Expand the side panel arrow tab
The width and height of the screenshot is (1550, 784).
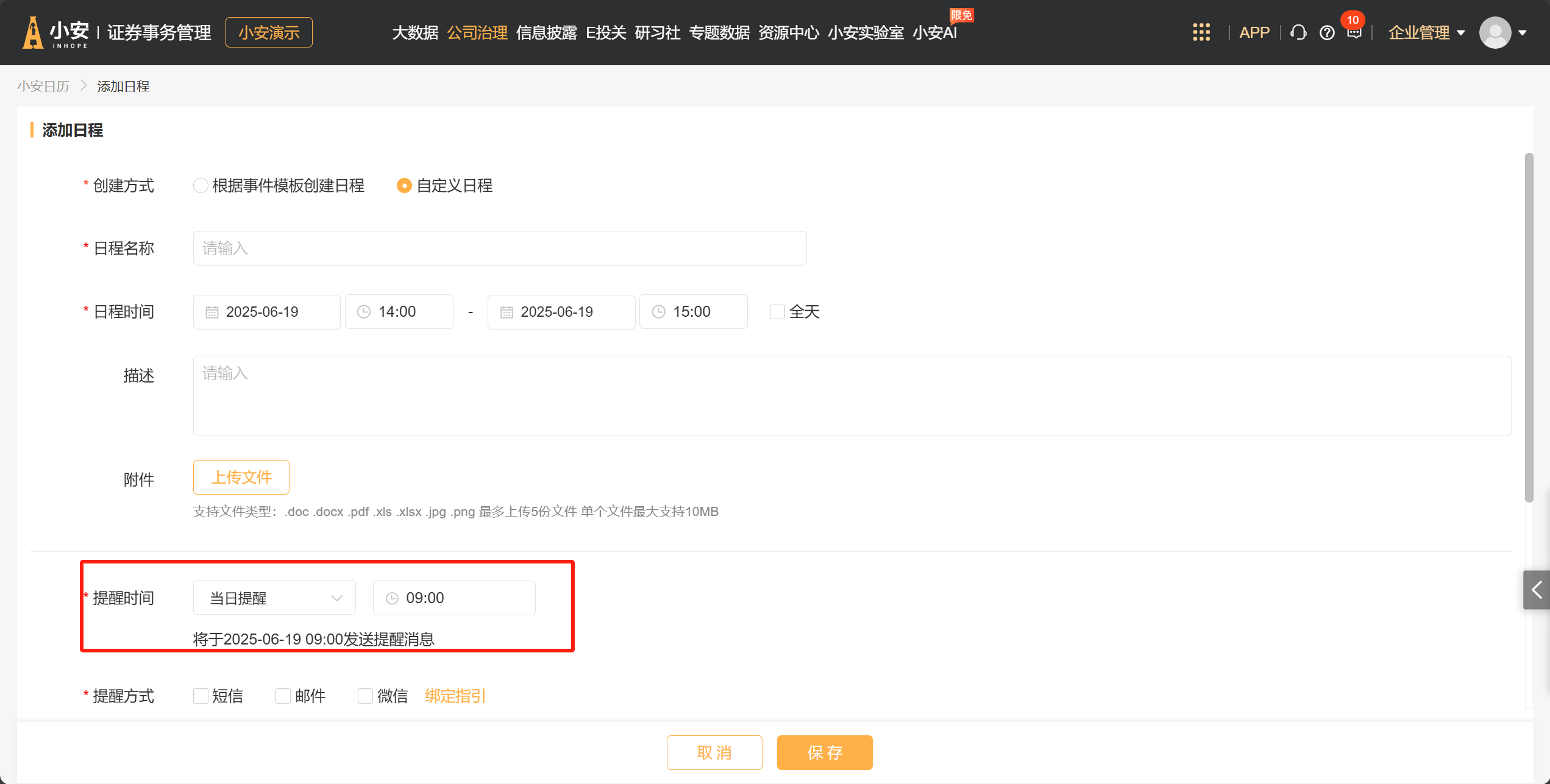click(x=1536, y=590)
